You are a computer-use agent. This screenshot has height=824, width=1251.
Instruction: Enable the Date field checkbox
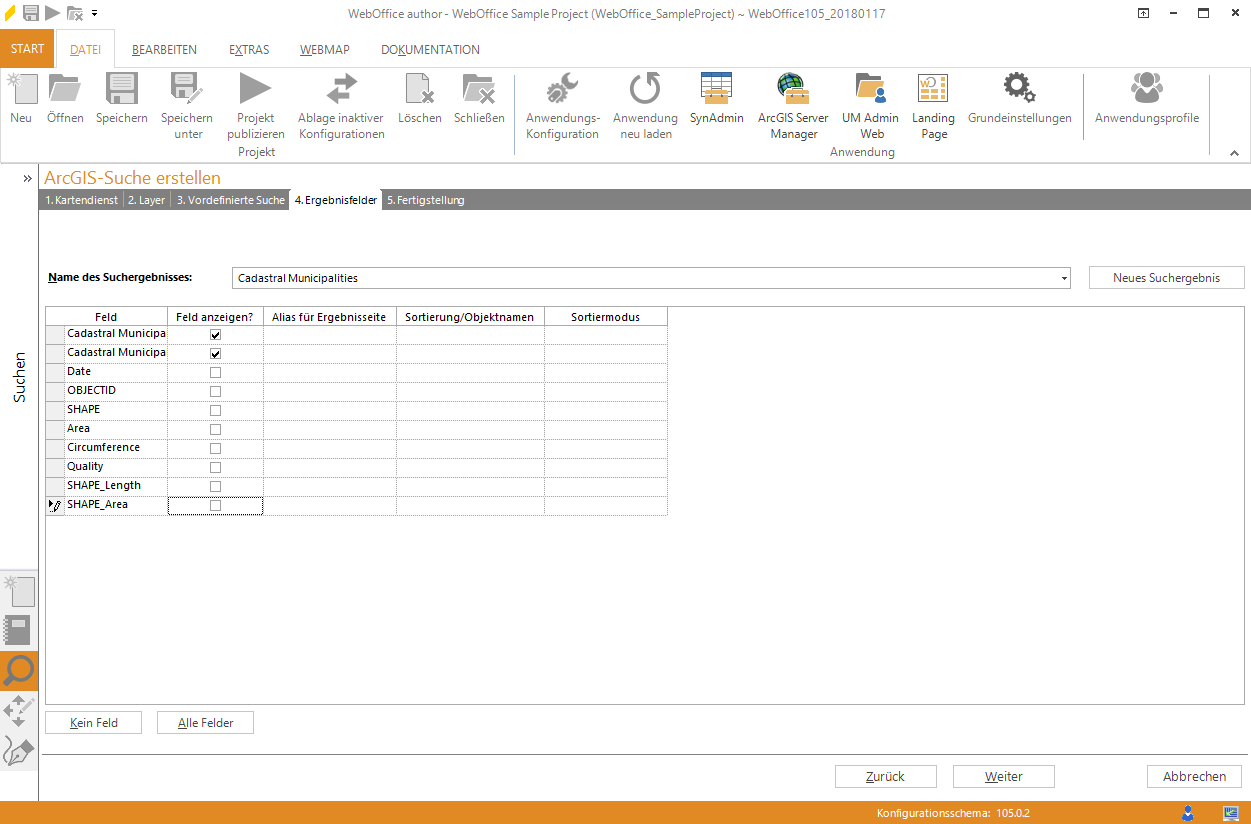click(x=215, y=373)
